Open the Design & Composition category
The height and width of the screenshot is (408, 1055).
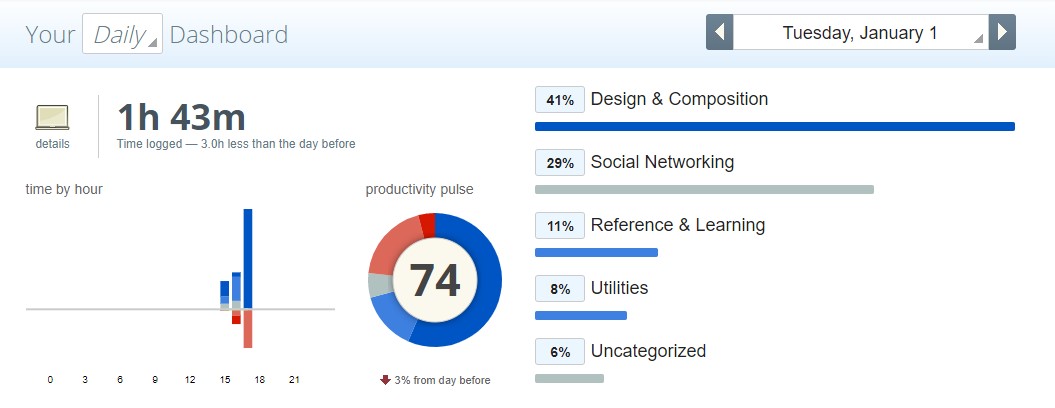click(679, 99)
